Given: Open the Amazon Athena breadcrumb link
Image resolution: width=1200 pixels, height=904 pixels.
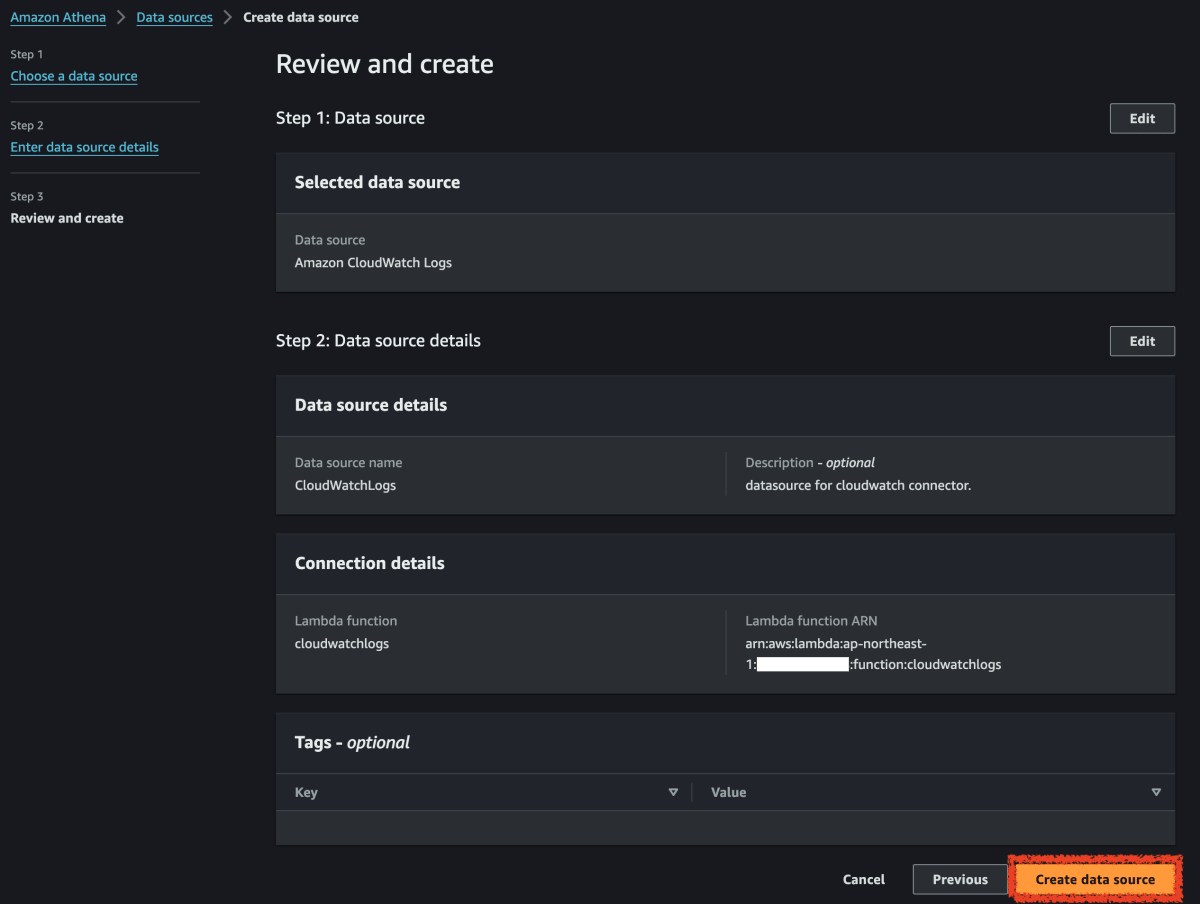Looking at the screenshot, I should 58,17.
